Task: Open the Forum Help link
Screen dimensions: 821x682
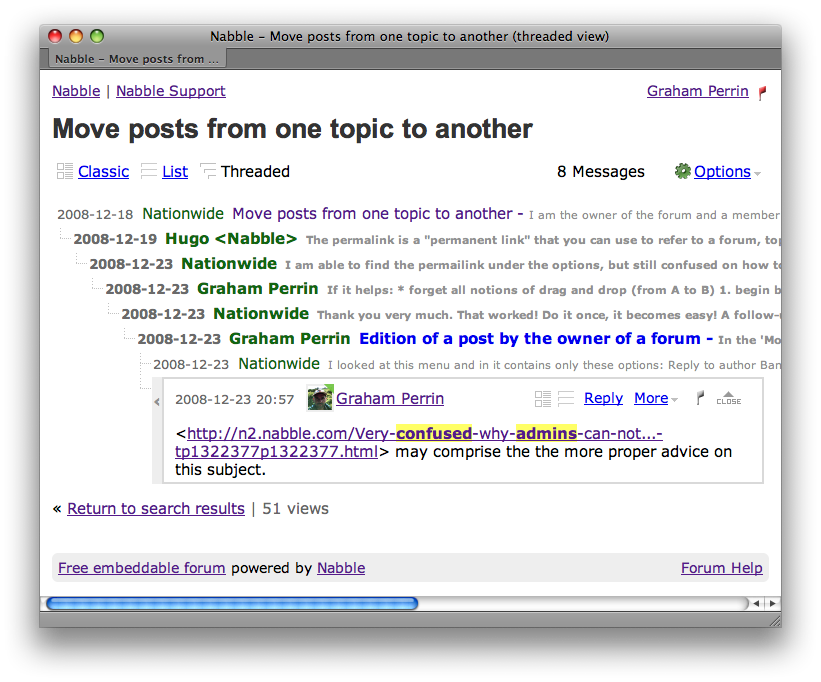Action: [721, 568]
